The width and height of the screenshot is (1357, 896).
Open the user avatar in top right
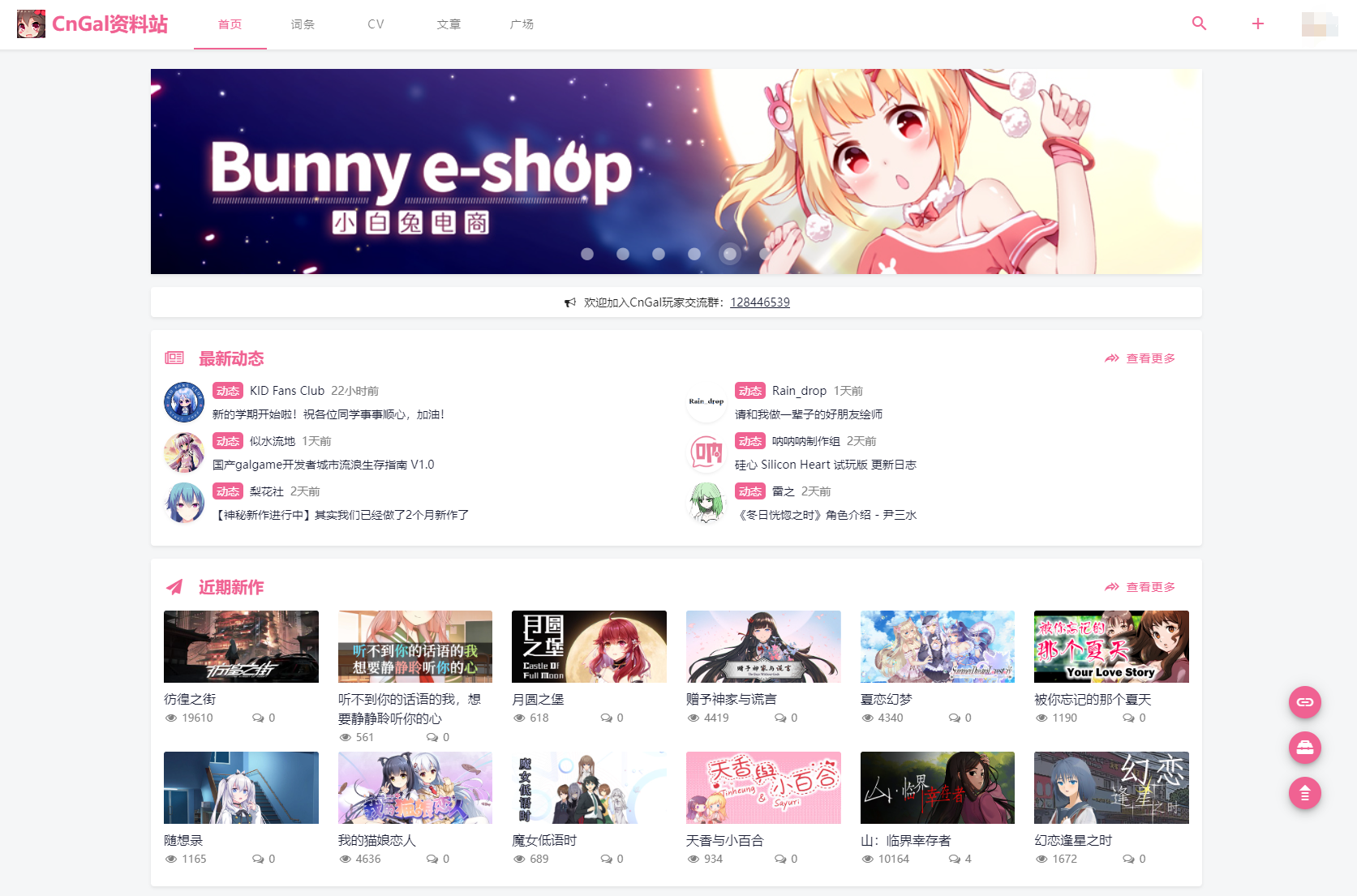1320,24
